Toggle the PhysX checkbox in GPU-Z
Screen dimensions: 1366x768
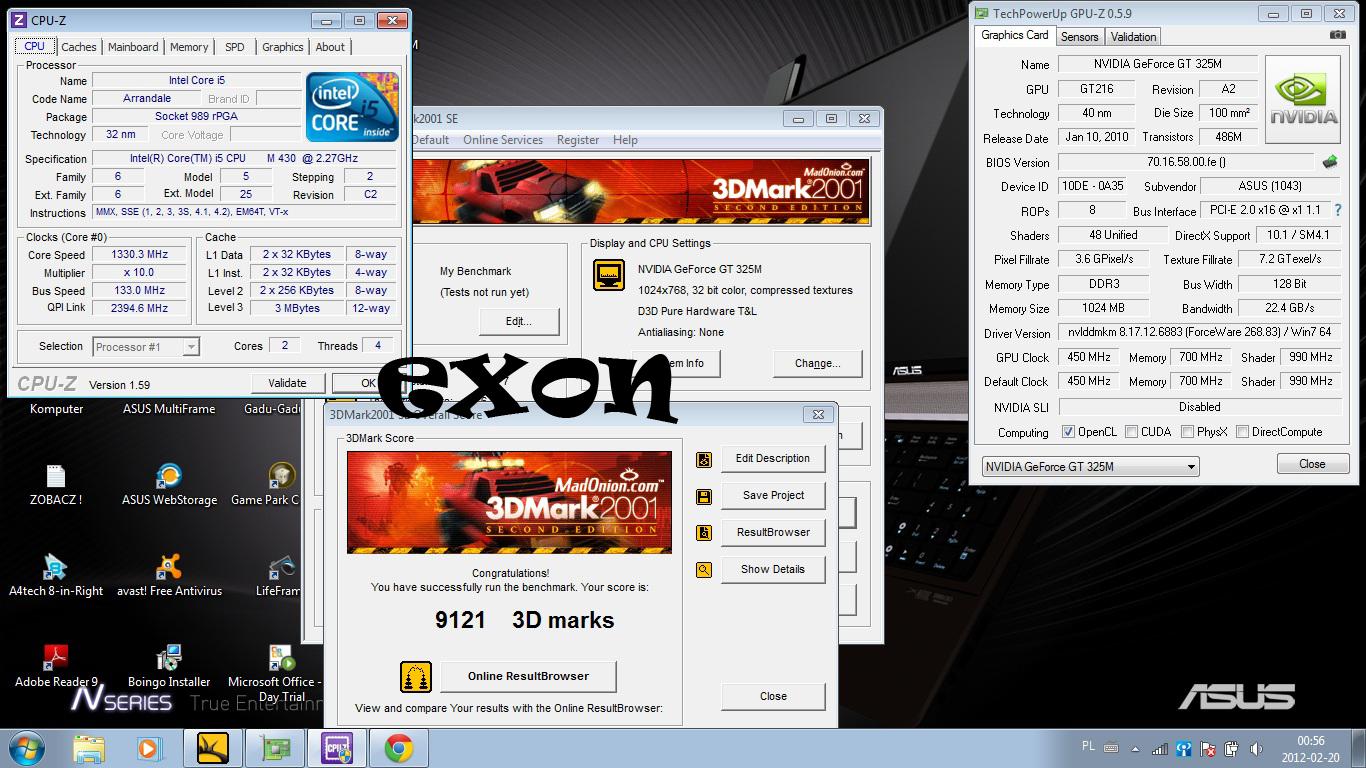coord(1187,432)
